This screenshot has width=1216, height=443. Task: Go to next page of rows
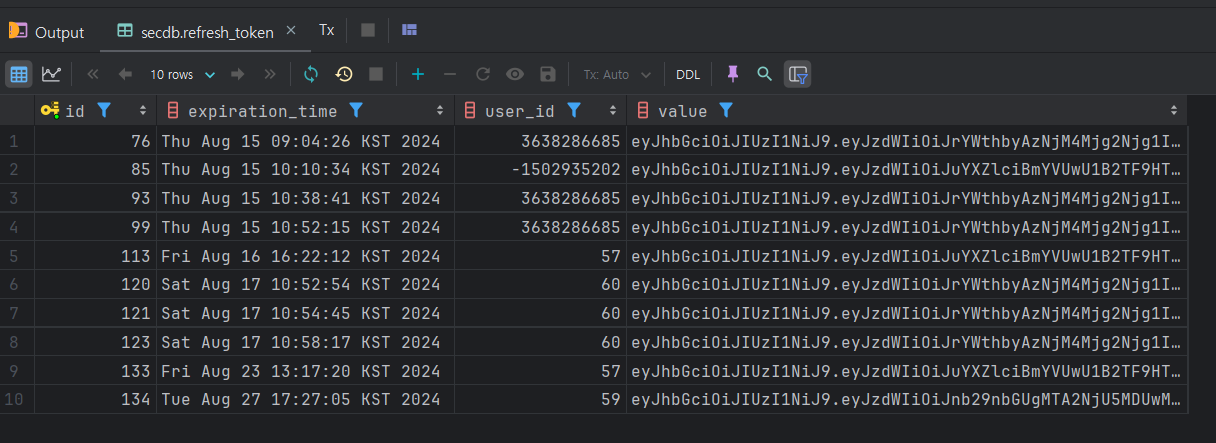click(x=238, y=74)
